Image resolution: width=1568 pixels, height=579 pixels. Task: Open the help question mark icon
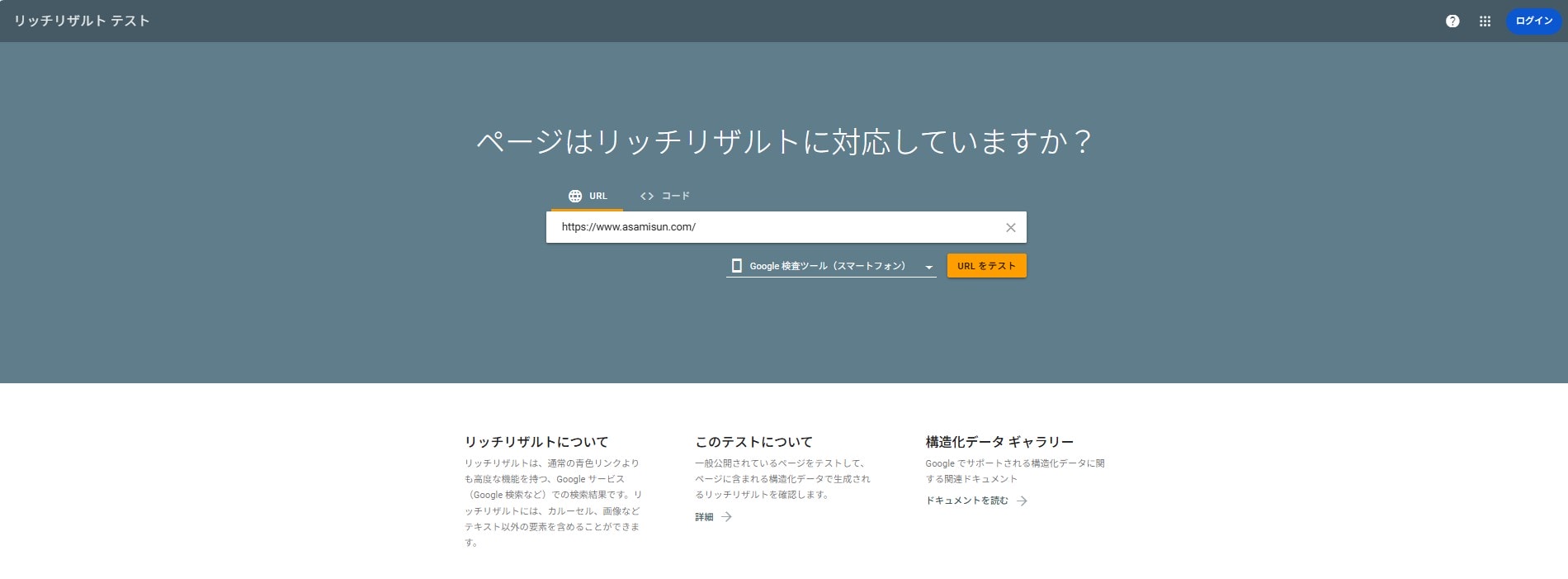1452,21
